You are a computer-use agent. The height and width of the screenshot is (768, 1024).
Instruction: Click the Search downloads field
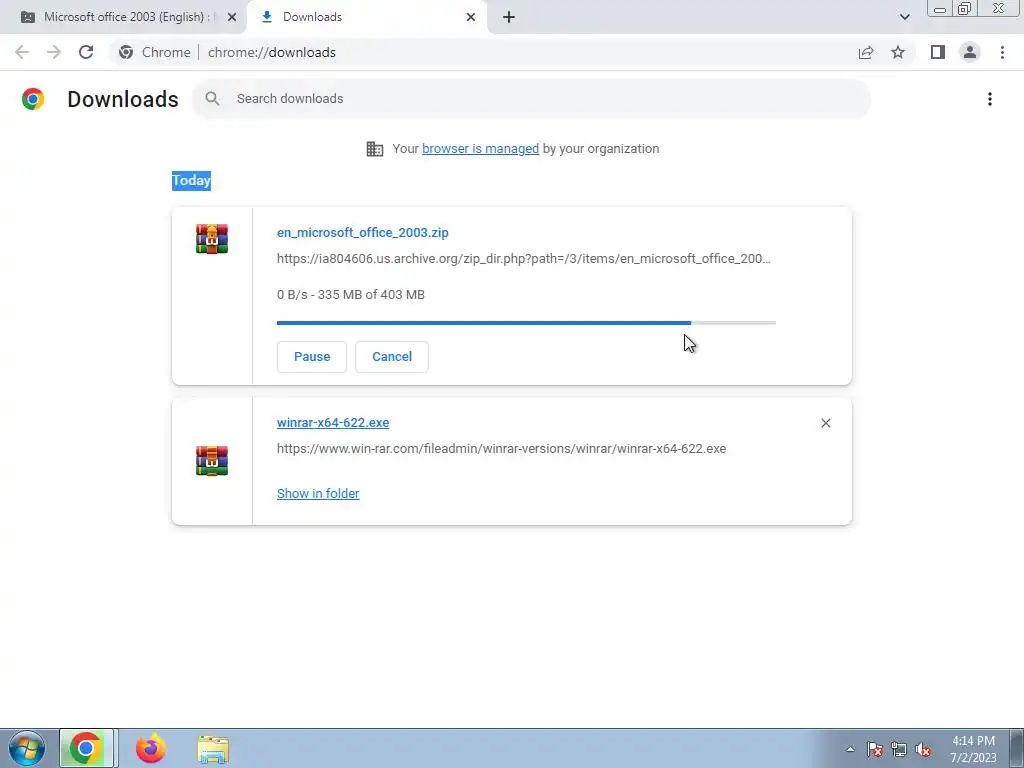tap(532, 99)
